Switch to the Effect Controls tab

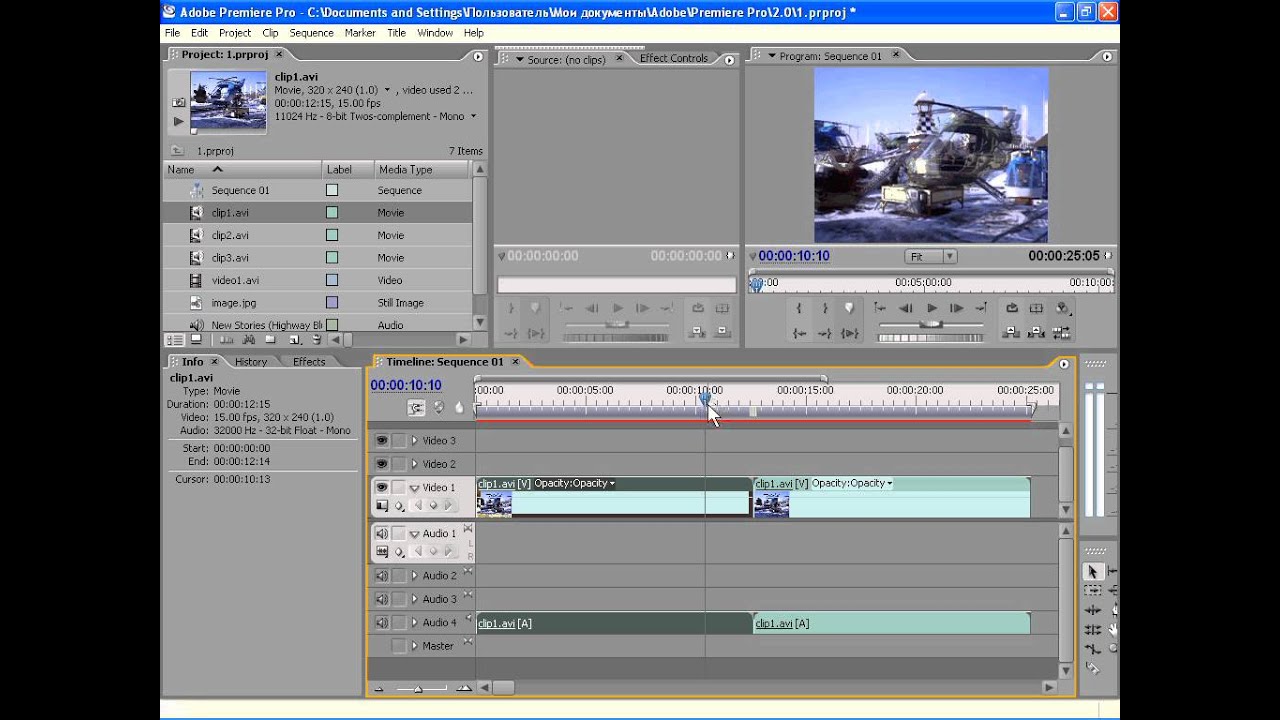pos(673,58)
